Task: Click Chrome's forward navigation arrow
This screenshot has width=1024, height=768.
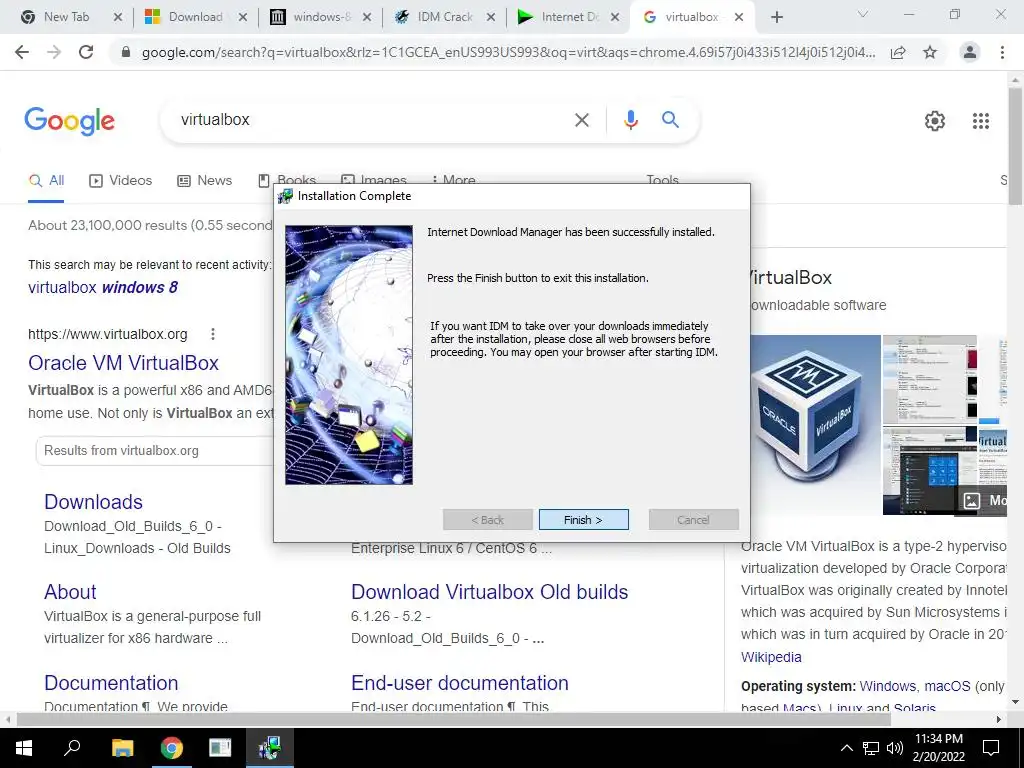Action: click(x=54, y=52)
